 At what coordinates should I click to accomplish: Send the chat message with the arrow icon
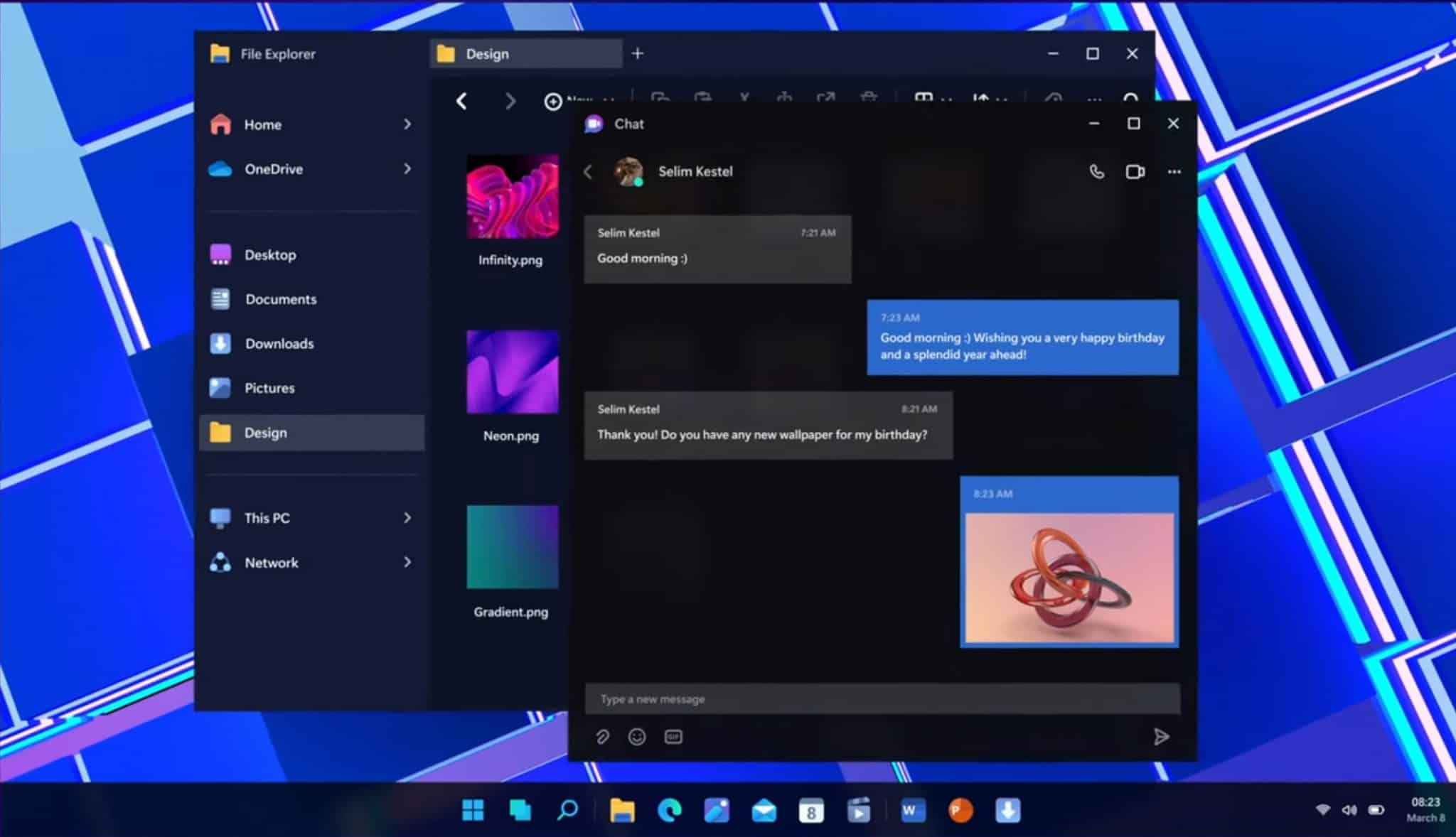tap(1162, 736)
